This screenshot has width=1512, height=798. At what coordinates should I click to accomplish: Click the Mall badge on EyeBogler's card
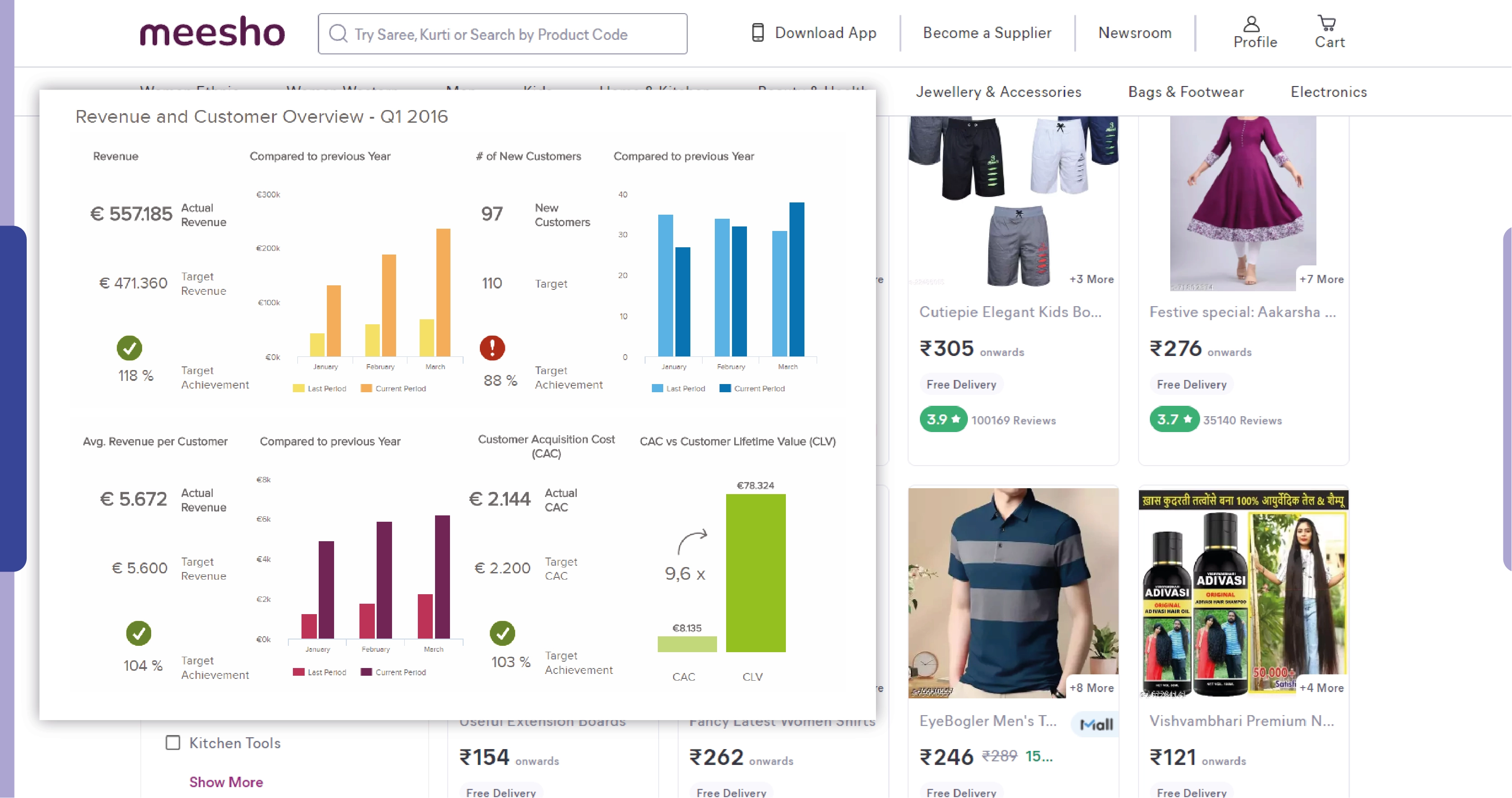click(x=1094, y=725)
